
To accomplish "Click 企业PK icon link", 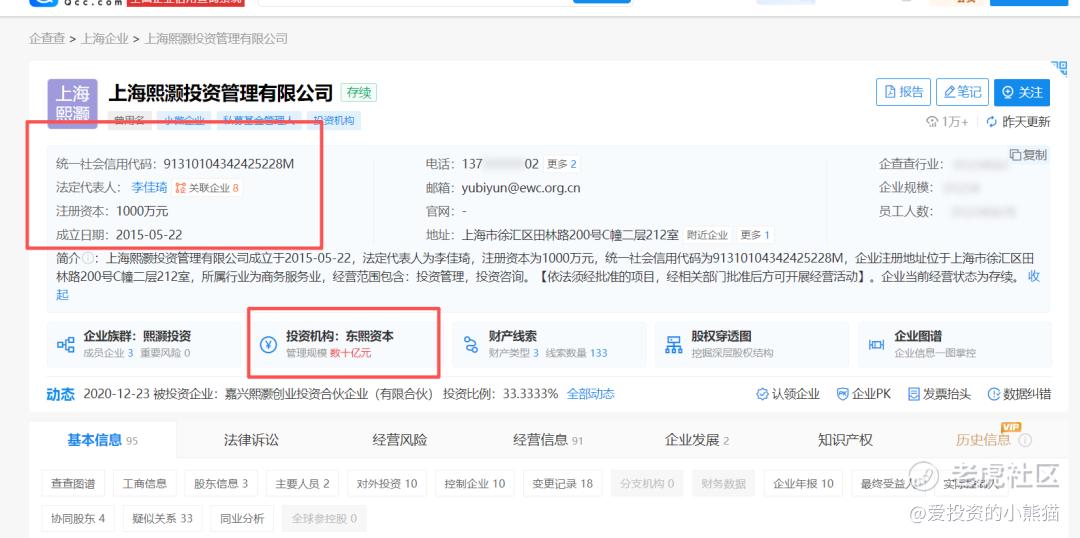I will (864, 394).
